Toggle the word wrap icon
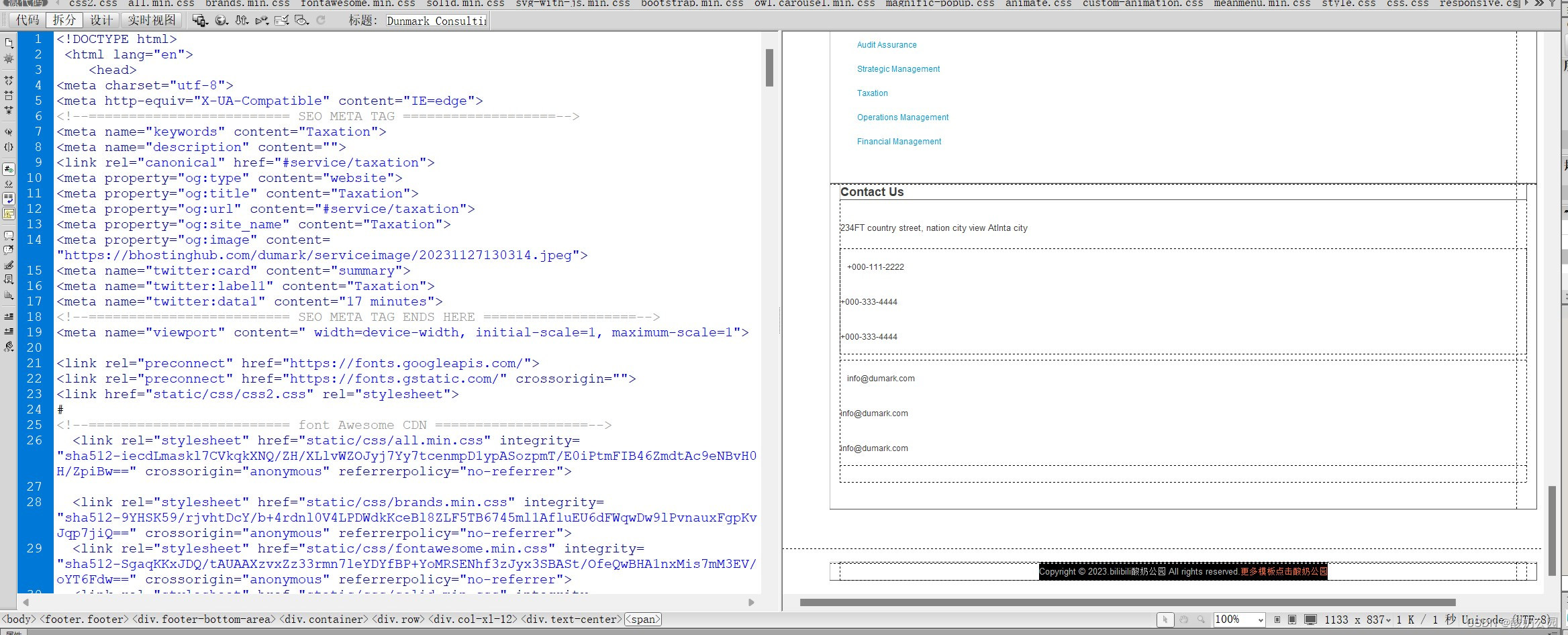Screen dimensions: 1568x635 click(9, 199)
